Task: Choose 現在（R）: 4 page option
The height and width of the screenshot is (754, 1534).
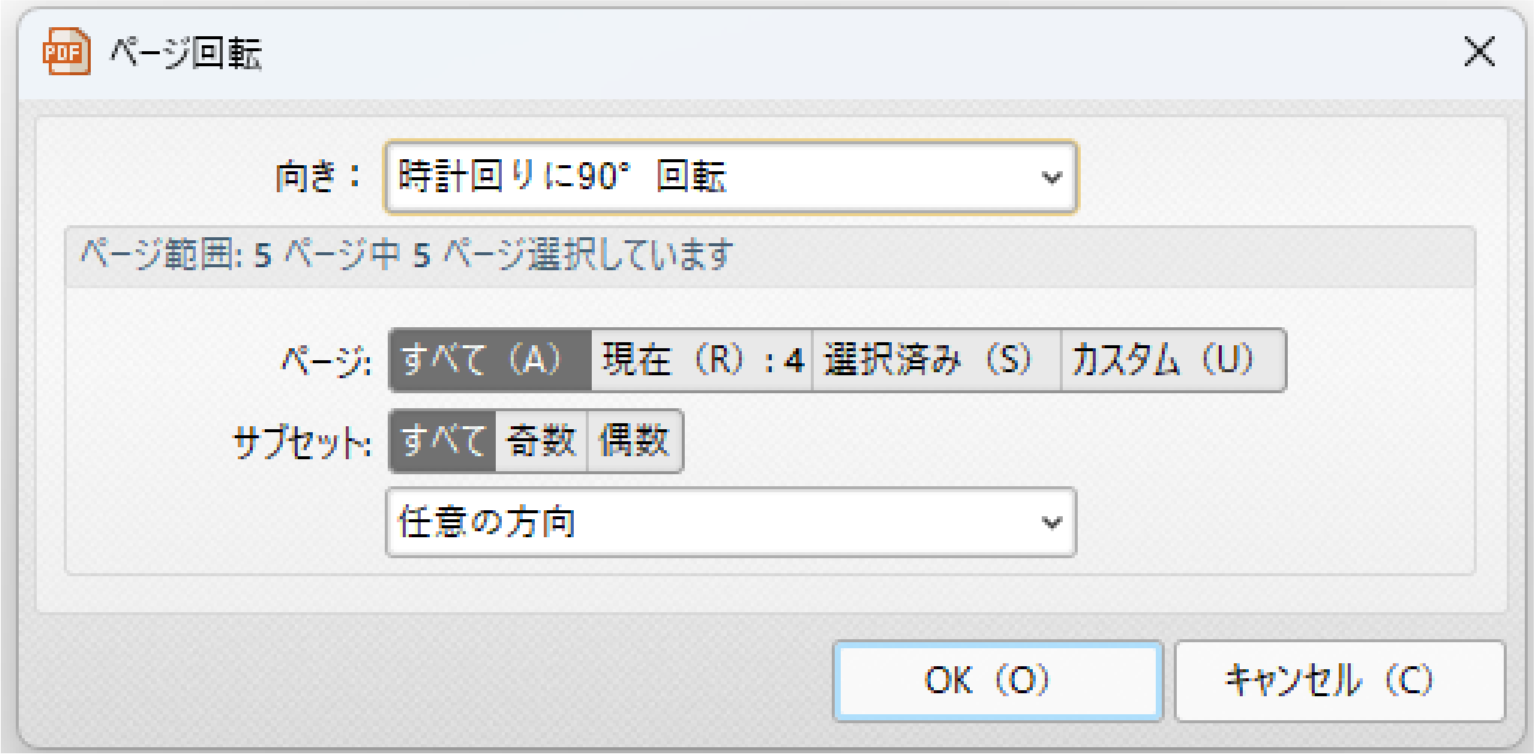Action: [x=702, y=361]
